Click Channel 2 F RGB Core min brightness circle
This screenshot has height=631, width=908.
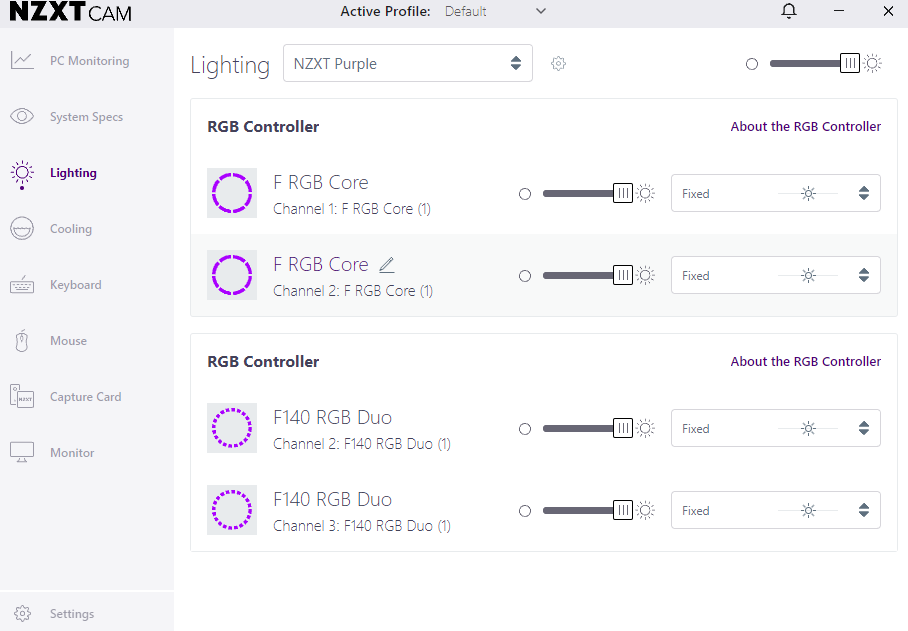[x=525, y=276]
